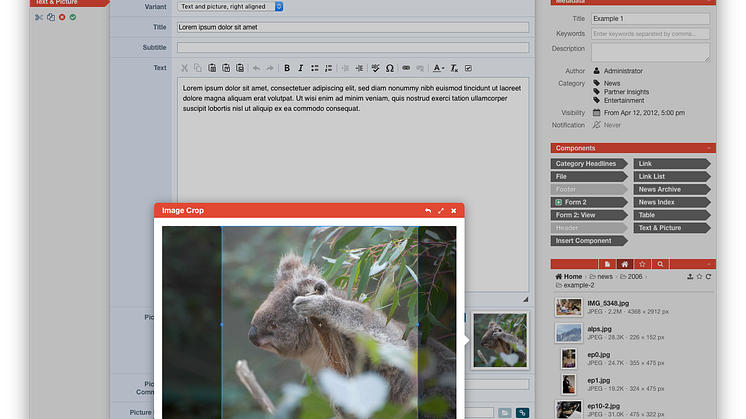Click the unlink icon in toolbar

coord(420,68)
